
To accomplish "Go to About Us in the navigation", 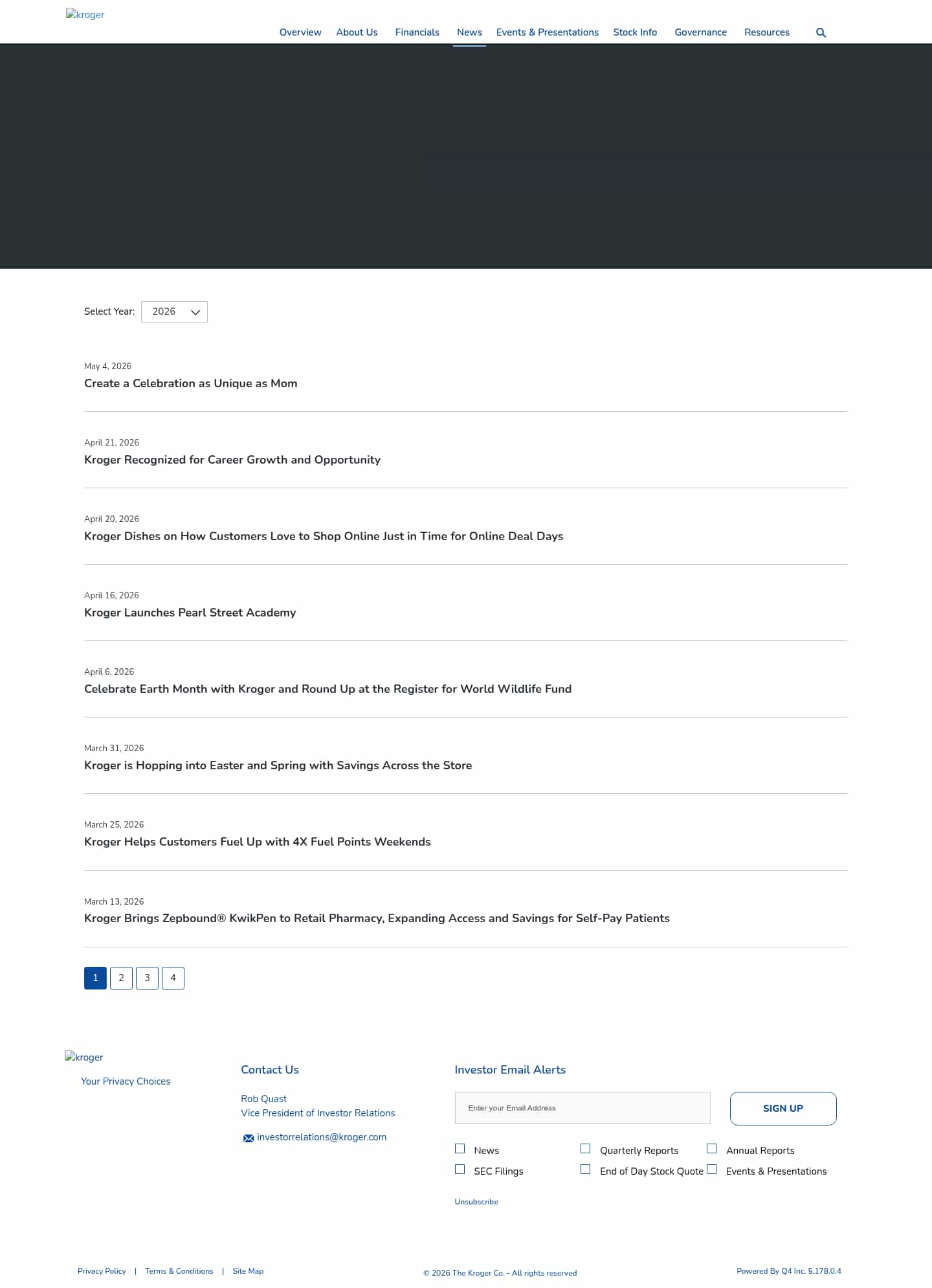I will 357,32.
